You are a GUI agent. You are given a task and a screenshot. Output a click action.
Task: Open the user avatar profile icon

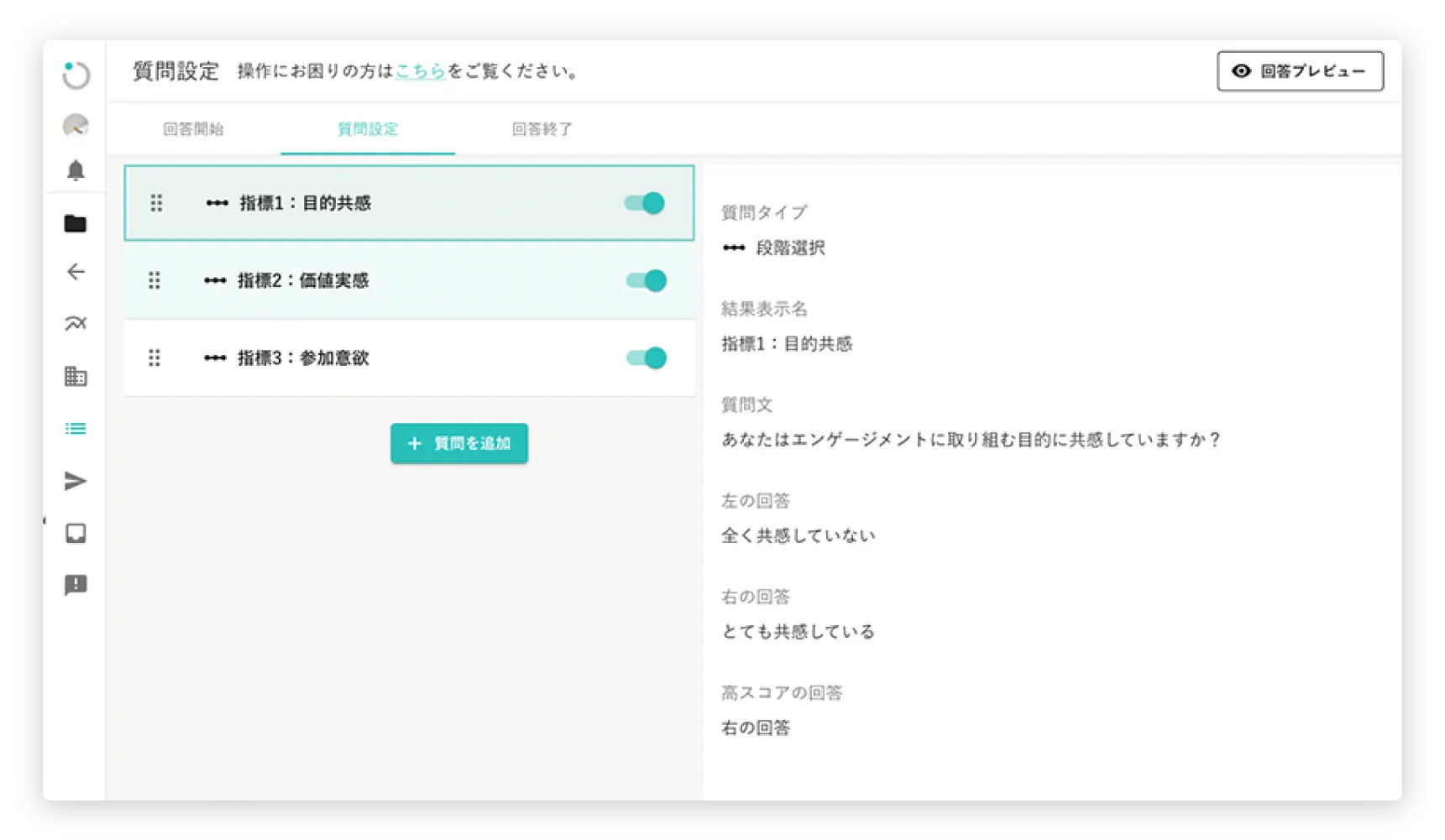[76, 125]
